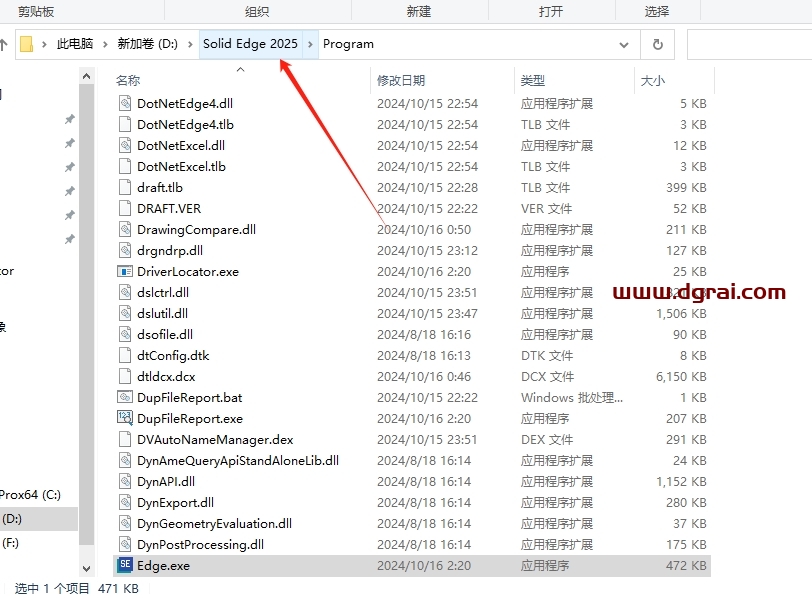Click the Solid Edge icon of Edge.exe
812x598 pixels.
coord(125,565)
